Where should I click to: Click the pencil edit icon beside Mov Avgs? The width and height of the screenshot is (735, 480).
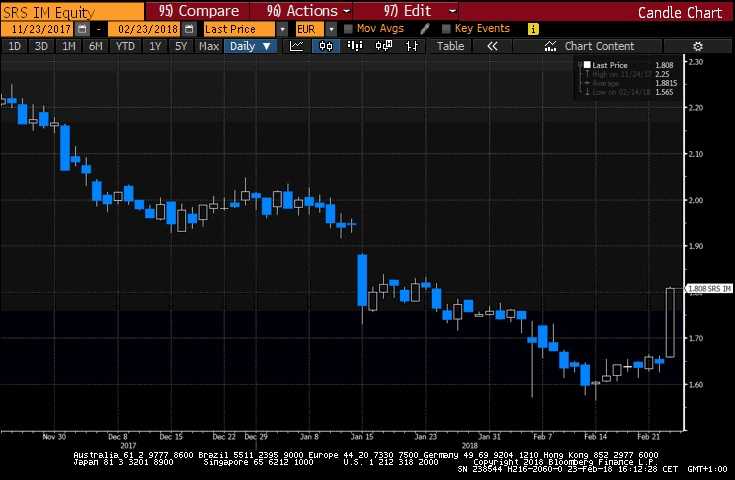tap(425, 29)
